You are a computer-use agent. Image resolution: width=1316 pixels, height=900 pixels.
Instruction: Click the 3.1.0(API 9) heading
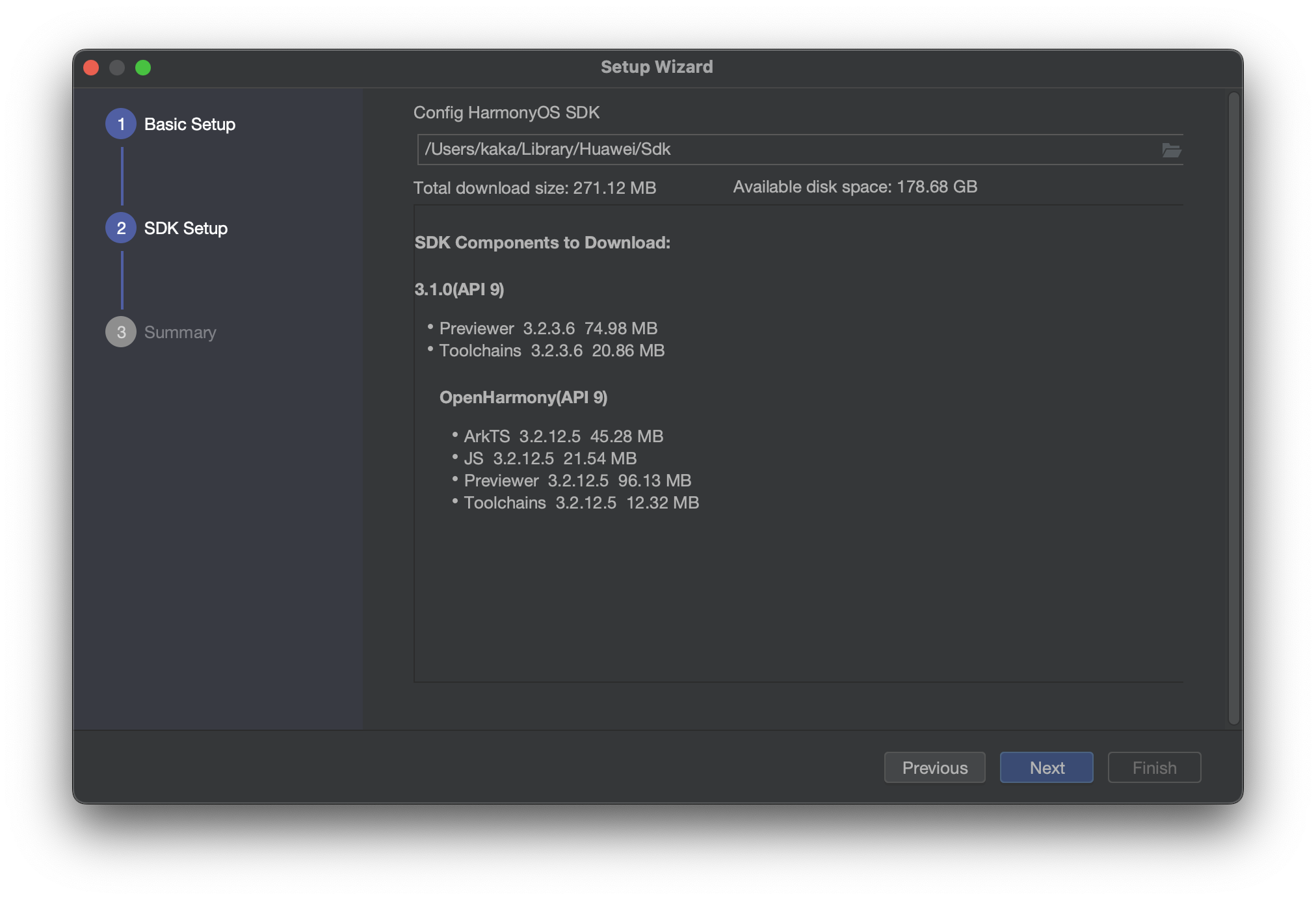pyautogui.click(x=459, y=289)
